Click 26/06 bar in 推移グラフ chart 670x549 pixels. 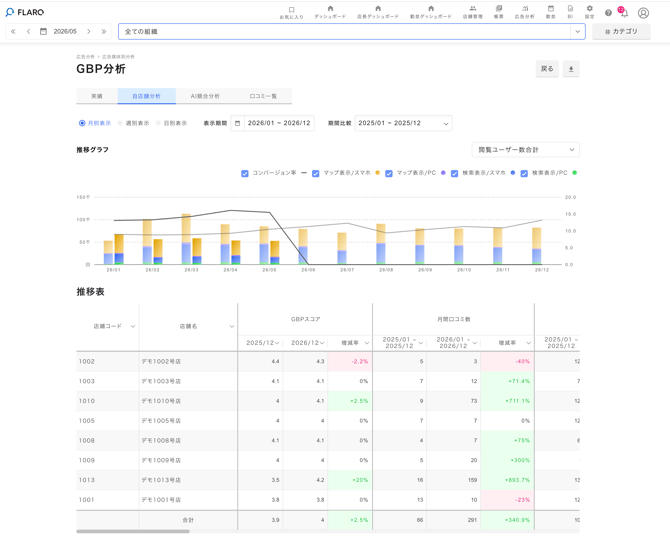click(x=303, y=247)
